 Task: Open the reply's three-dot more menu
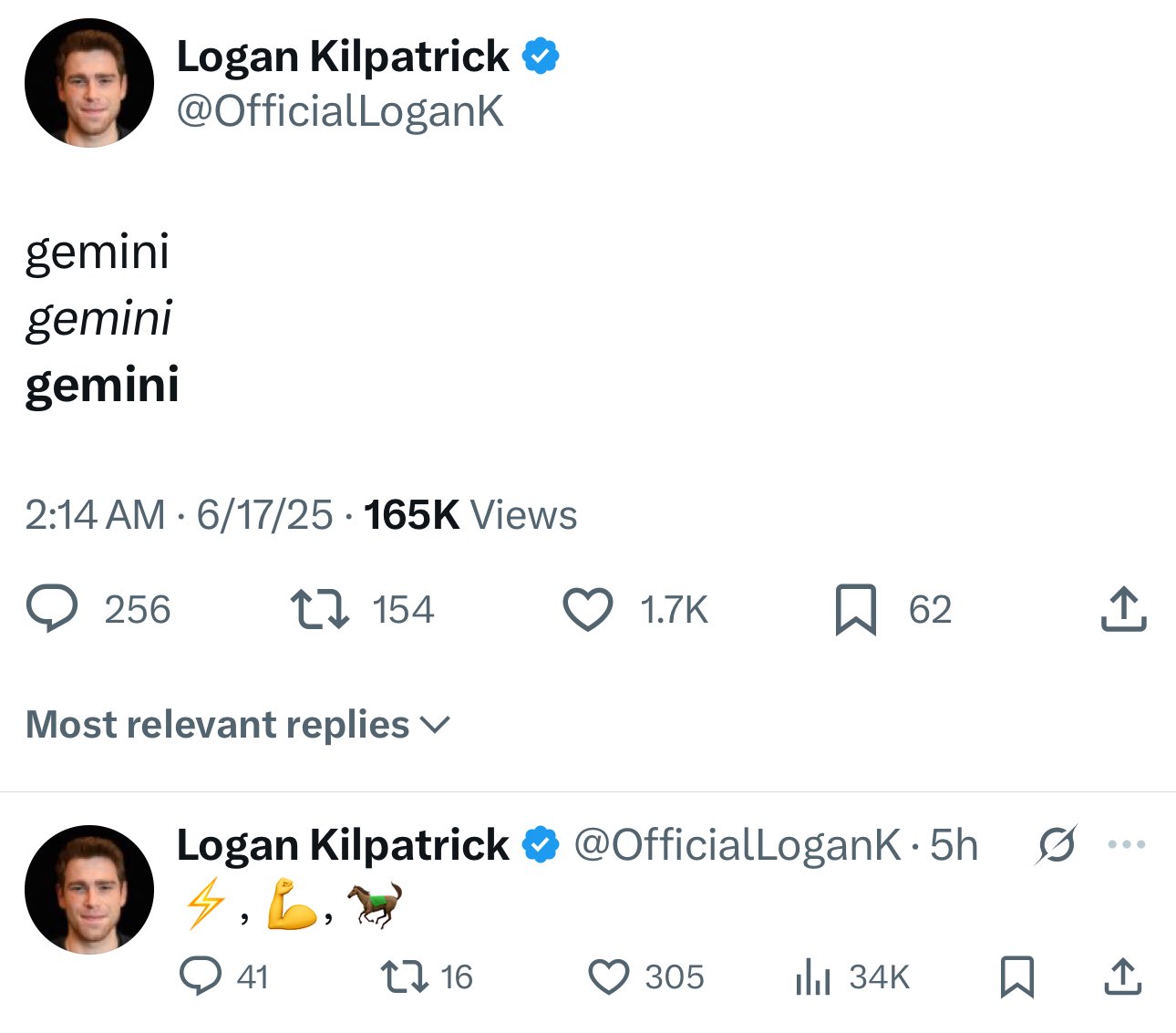(1126, 845)
